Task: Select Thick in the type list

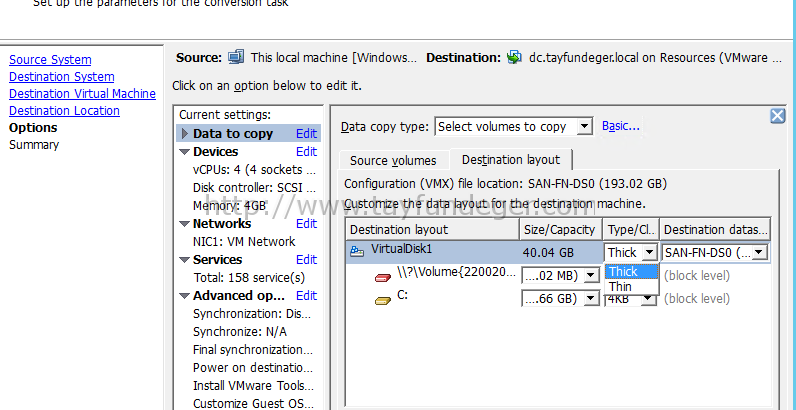Action: [632, 271]
